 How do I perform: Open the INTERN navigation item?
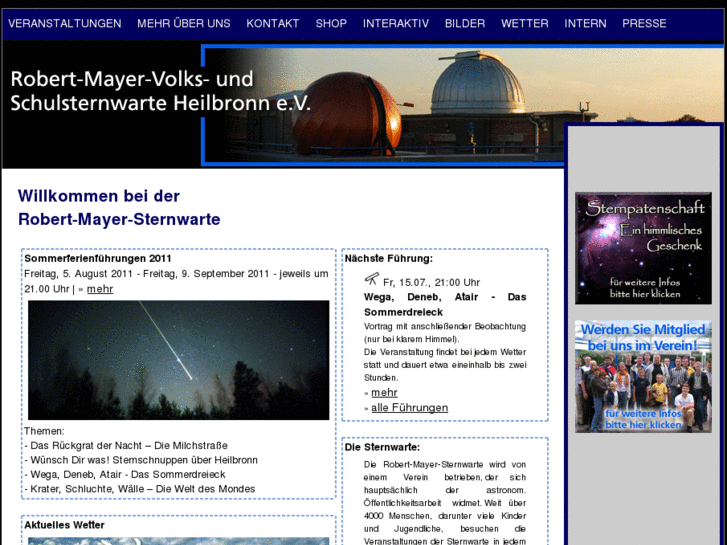tap(585, 24)
